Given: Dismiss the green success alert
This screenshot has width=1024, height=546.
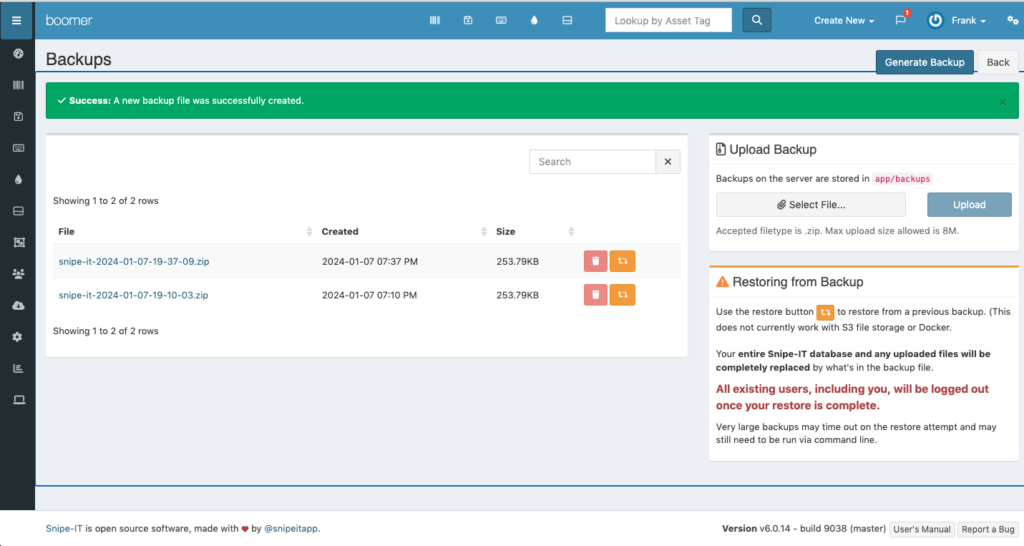Looking at the screenshot, I should click(1002, 102).
